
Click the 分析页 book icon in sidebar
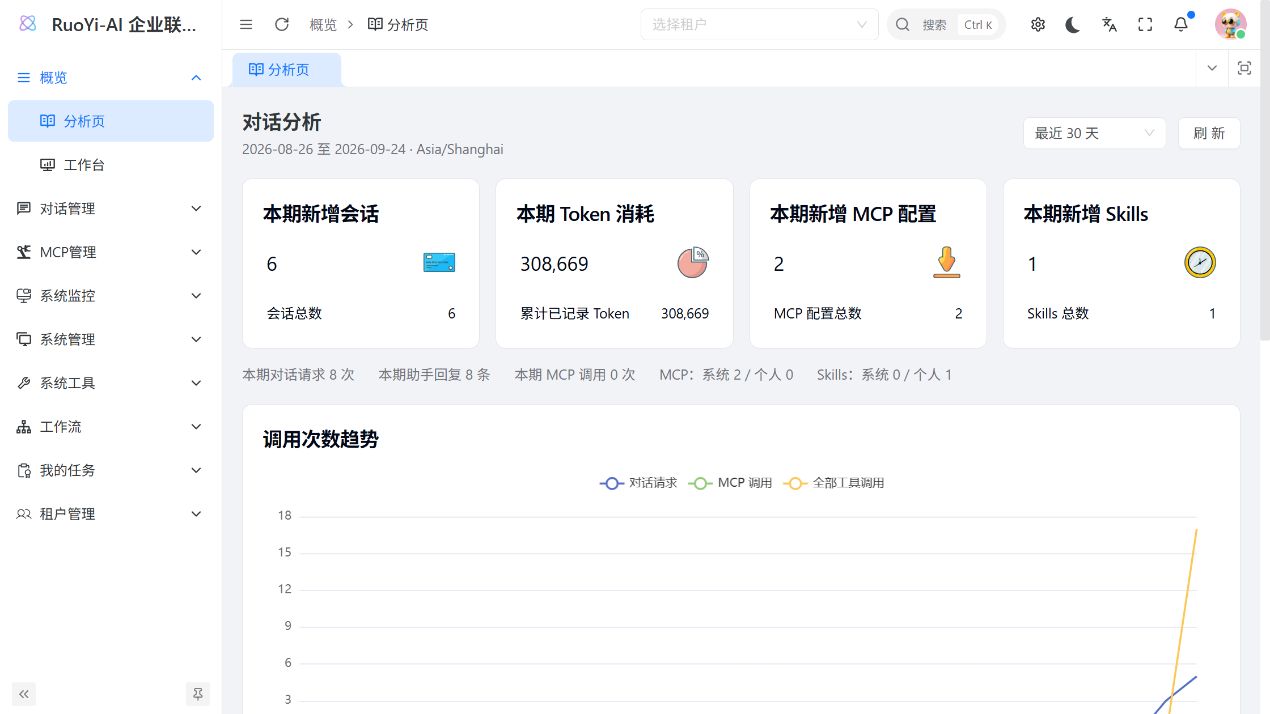pos(47,121)
